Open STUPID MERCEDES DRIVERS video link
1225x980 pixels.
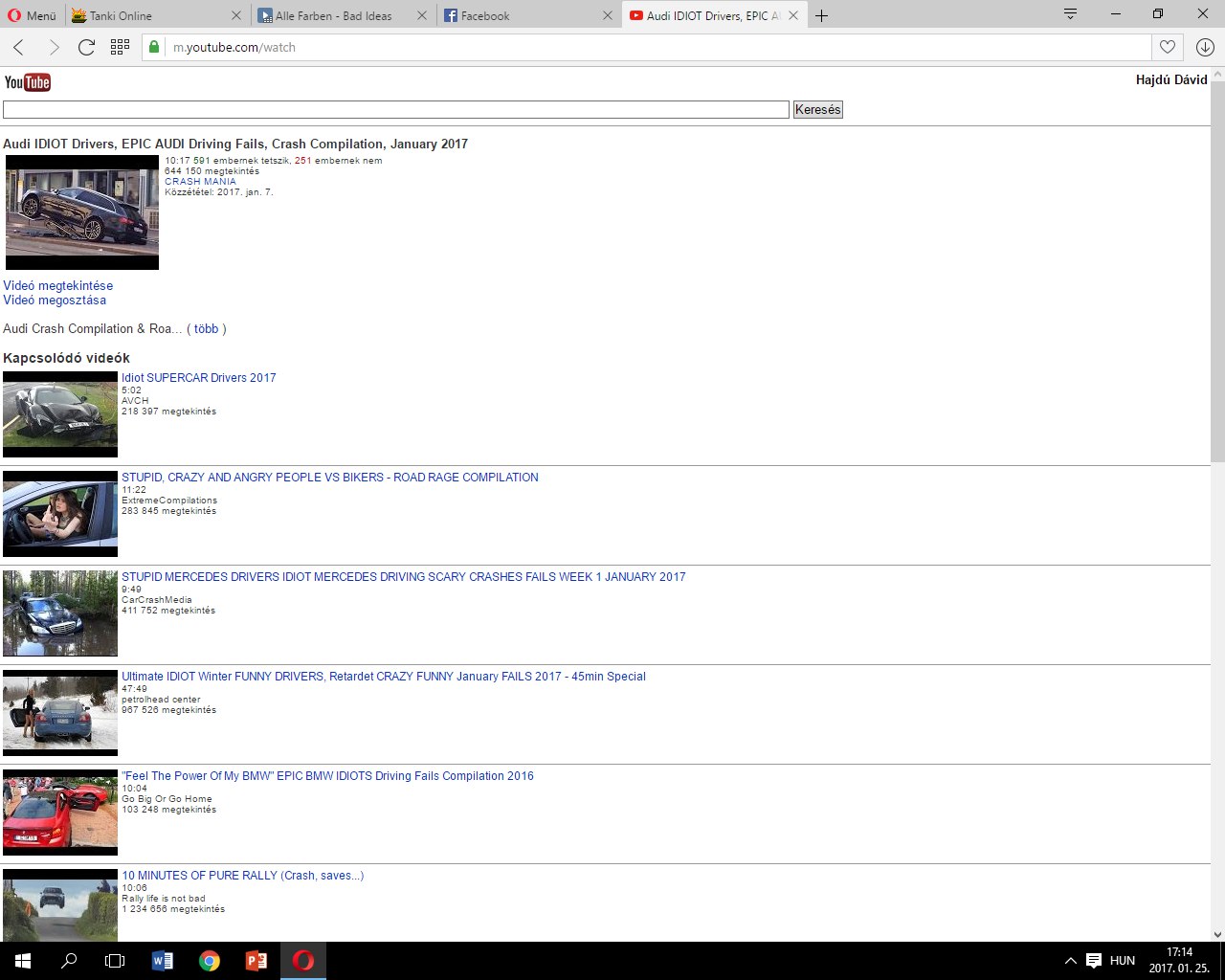[403, 576]
